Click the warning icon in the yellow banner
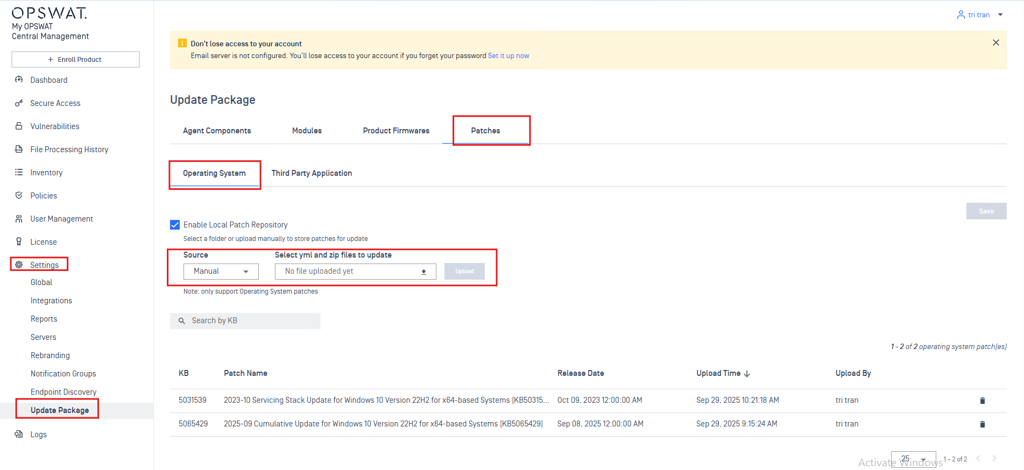Image resolution: width=1024 pixels, height=470 pixels. click(182, 43)
